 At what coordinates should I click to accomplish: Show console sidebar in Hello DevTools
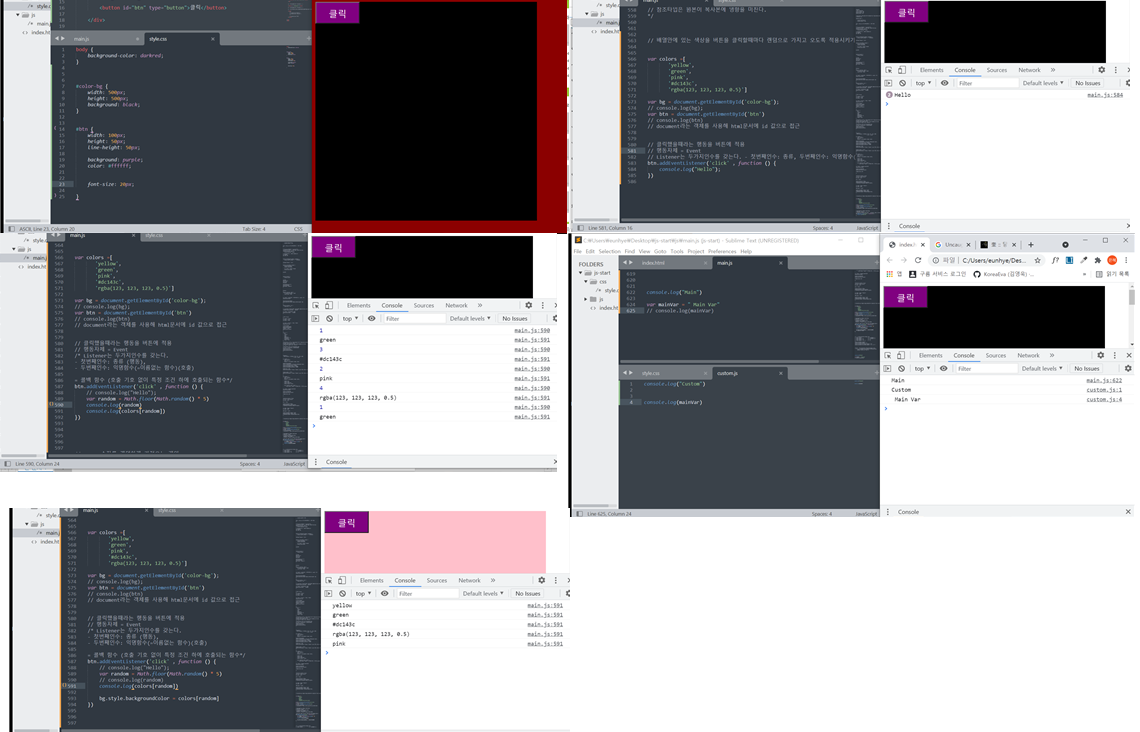click(888, 83)
